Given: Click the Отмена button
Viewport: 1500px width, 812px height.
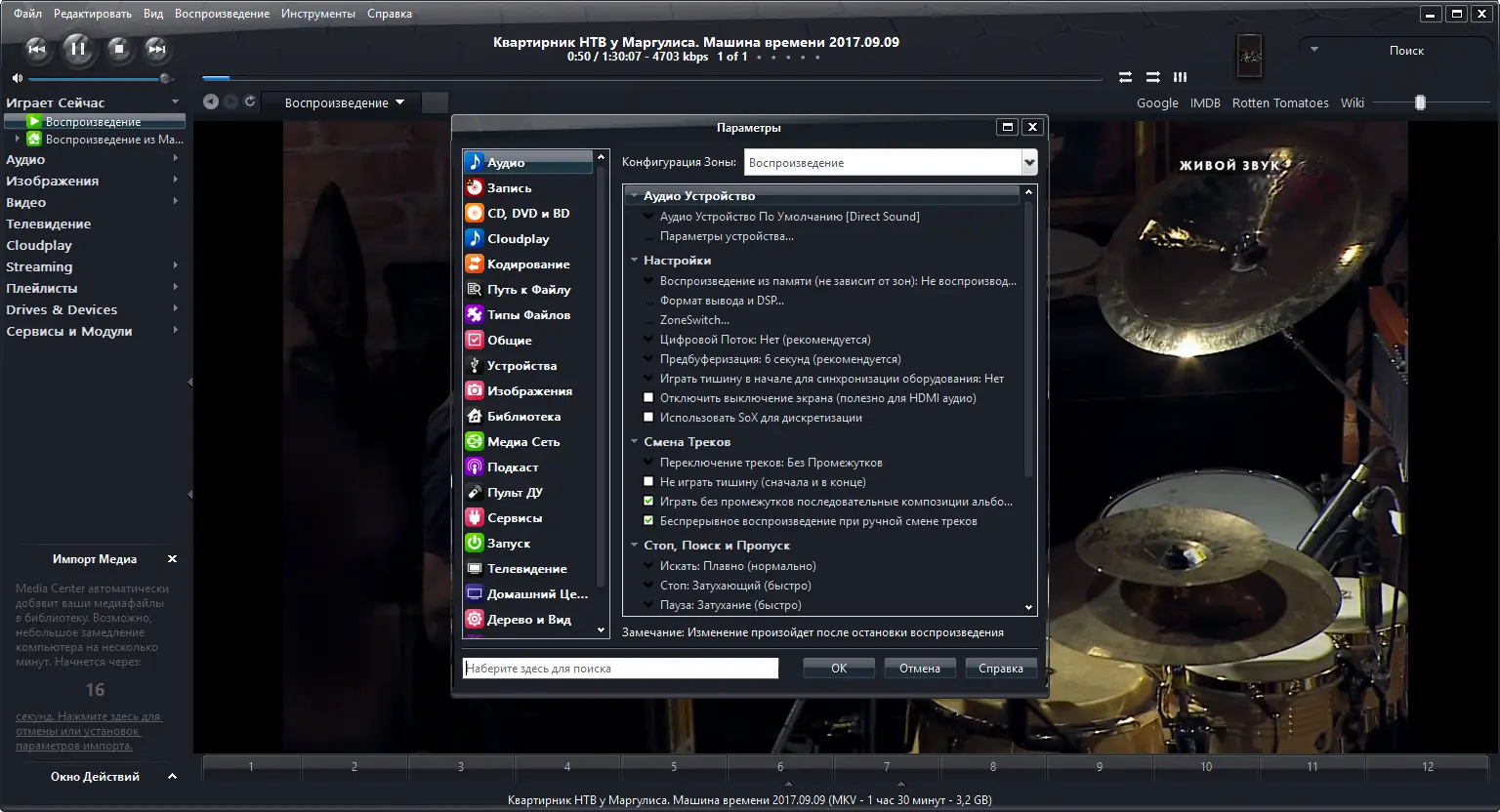Looking at the screenshot, I should [x=919, y=669].
